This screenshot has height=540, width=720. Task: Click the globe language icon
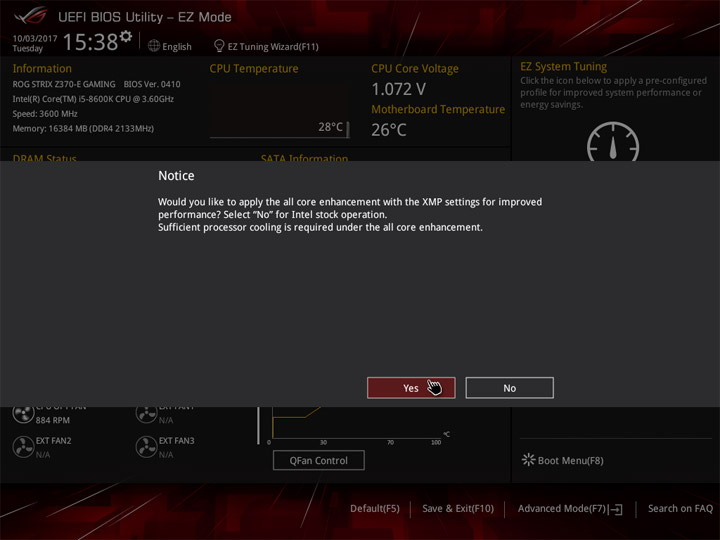[154, 46]
